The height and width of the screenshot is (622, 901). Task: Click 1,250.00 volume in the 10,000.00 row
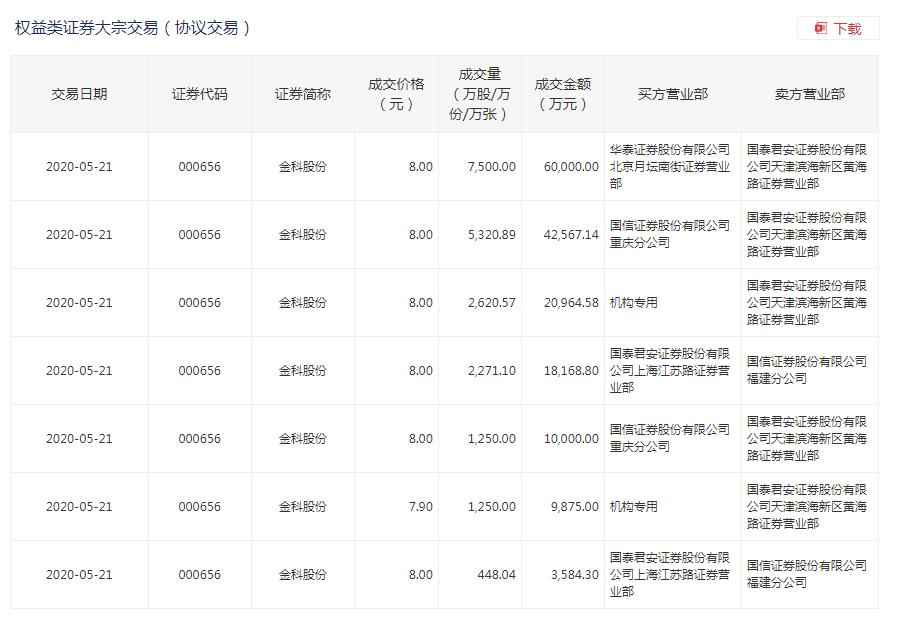tap(491, 439)
